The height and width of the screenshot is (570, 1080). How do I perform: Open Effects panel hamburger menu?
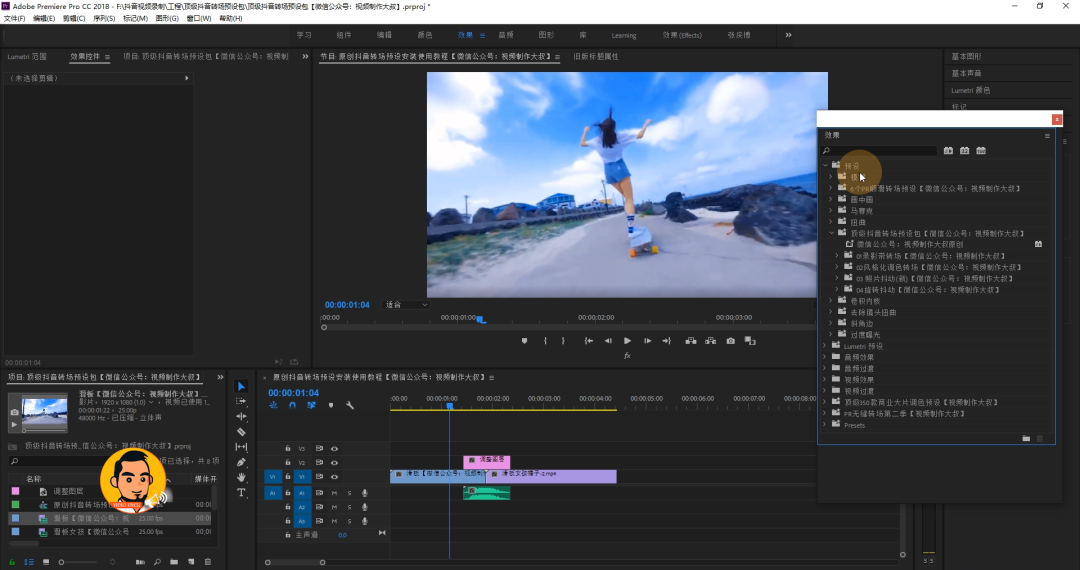(1047, 136)
